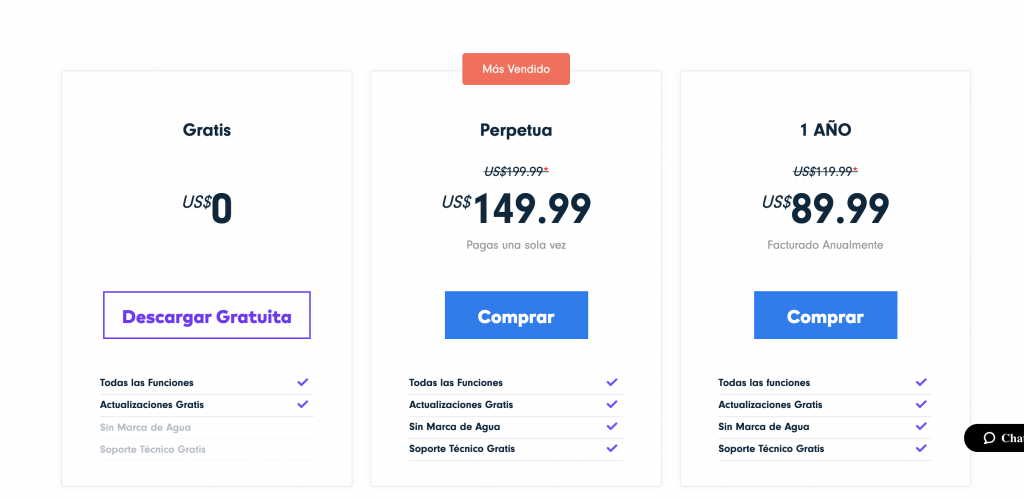This screenshot has width=1024, height=499.
Task: Select the Más Vendido badge
Action: (x=516, y=69)
